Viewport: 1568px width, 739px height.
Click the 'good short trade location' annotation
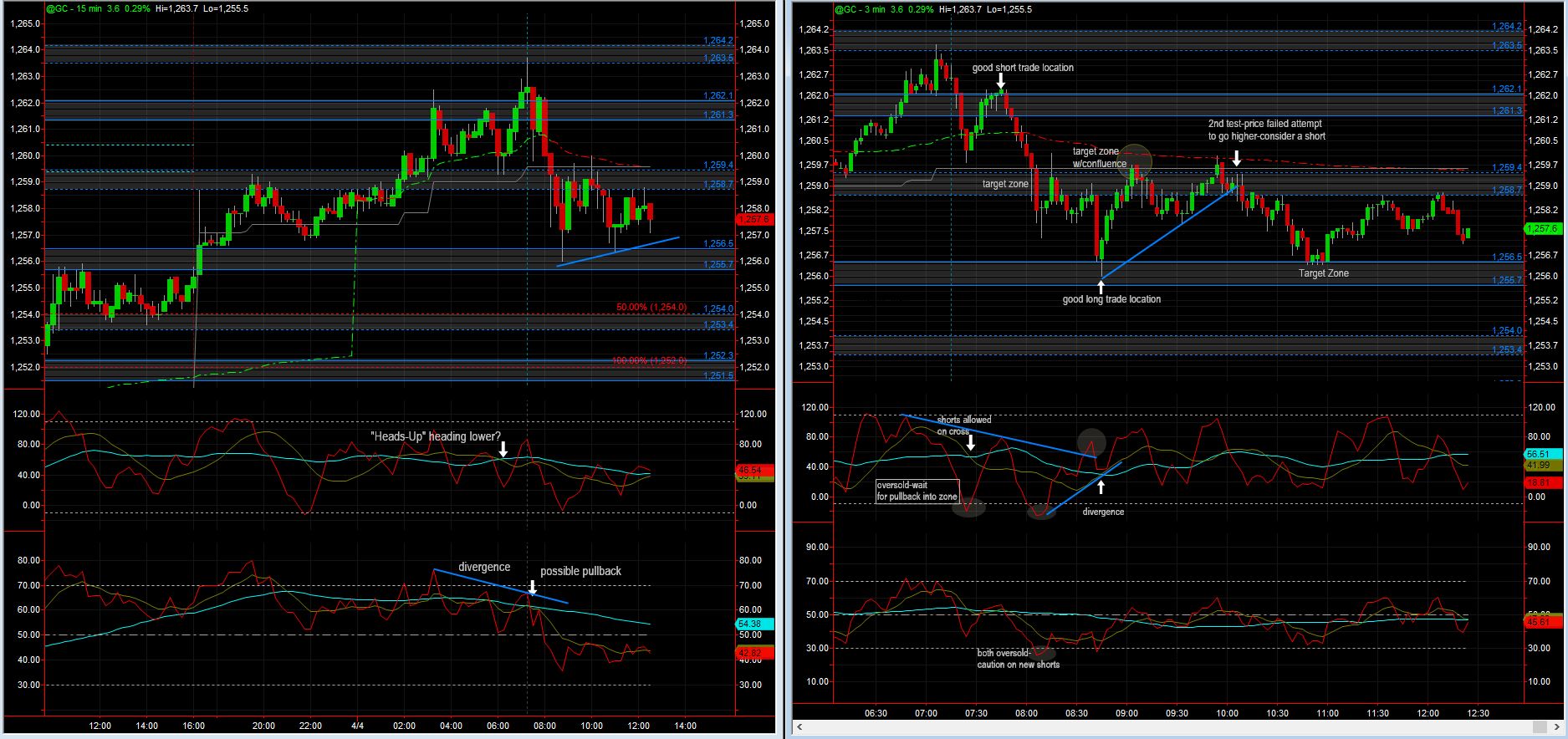point(1023,68)
